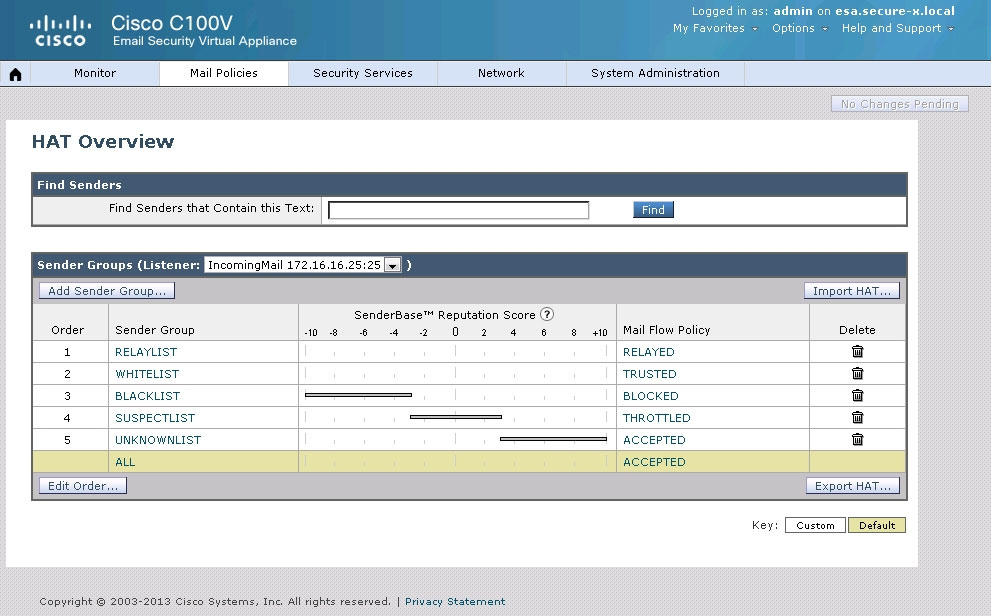Screen dimensions: 991x616
Task: Open SenderBase Reputation Score help icon
Action: 547,315
